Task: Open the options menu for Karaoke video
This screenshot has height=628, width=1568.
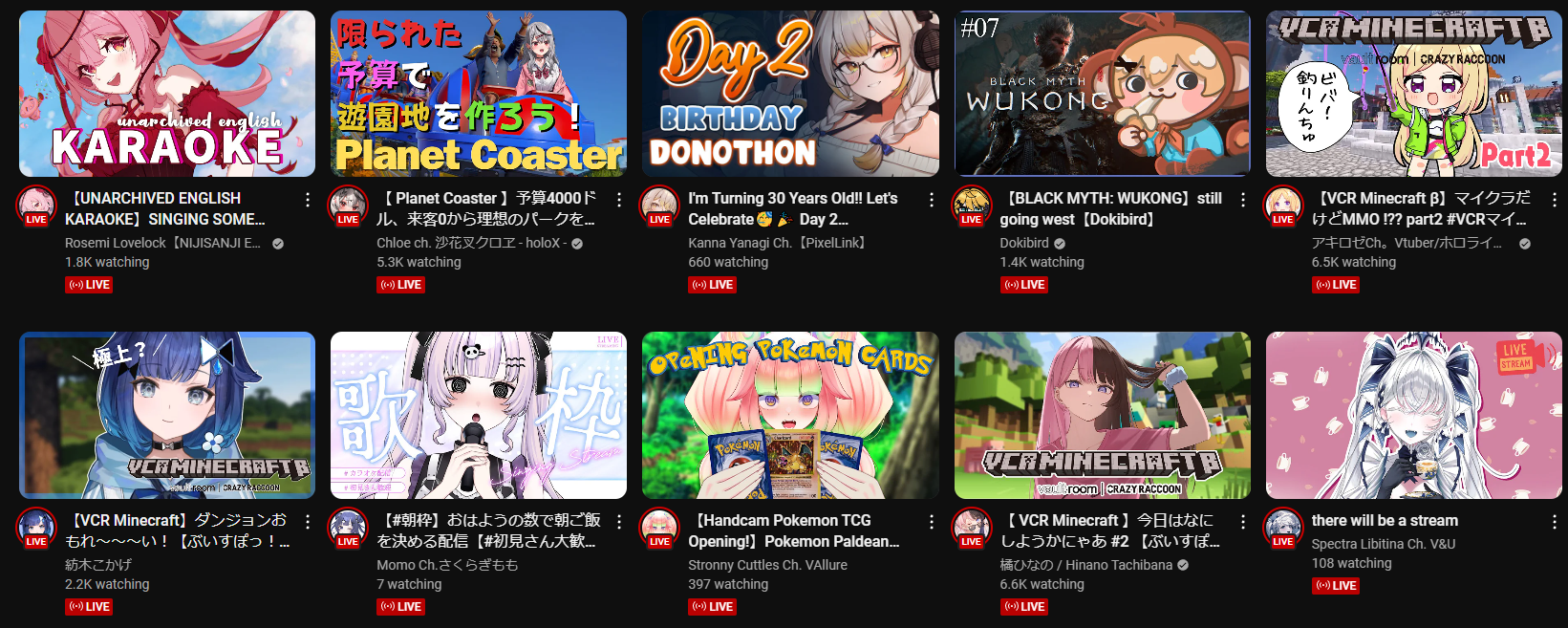Action: click(x=308, y=200)
